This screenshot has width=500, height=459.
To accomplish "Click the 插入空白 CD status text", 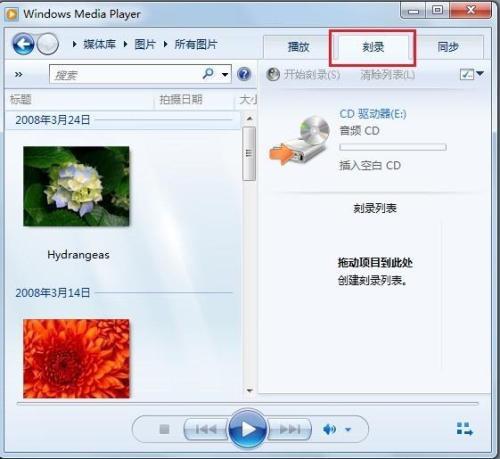I will pyautogui.click(x=370, y=165).
